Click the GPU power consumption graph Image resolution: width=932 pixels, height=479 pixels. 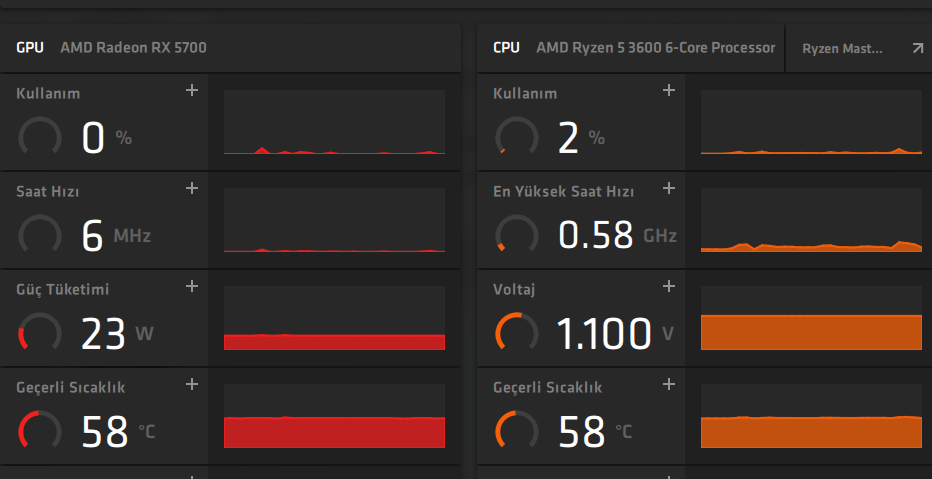tap(334, 318)
